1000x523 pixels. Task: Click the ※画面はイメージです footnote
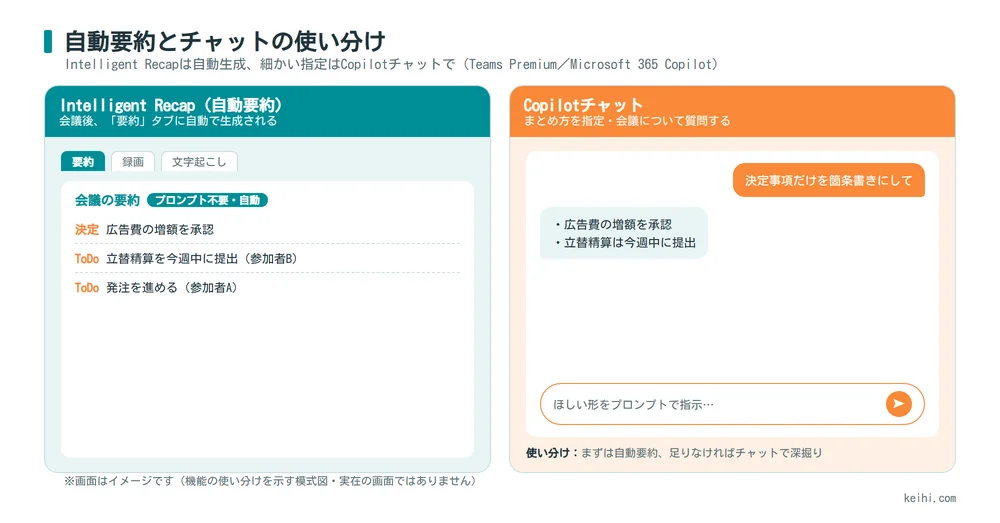(x=270, y=481)
